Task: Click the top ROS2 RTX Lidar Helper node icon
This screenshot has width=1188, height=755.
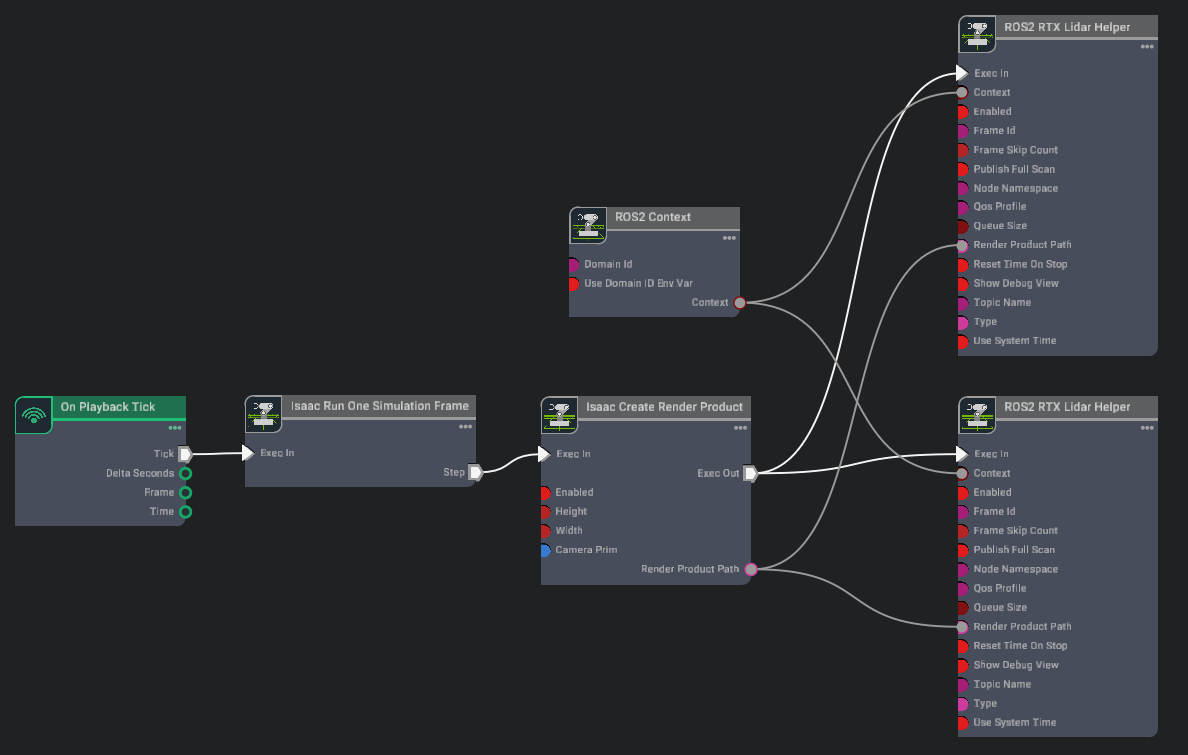Action: point(977,34)
